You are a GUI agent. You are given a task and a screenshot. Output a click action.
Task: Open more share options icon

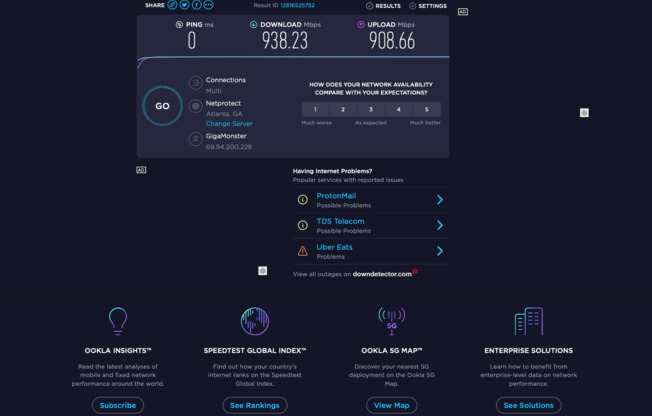pyautogui.click(x=208, y=5)
